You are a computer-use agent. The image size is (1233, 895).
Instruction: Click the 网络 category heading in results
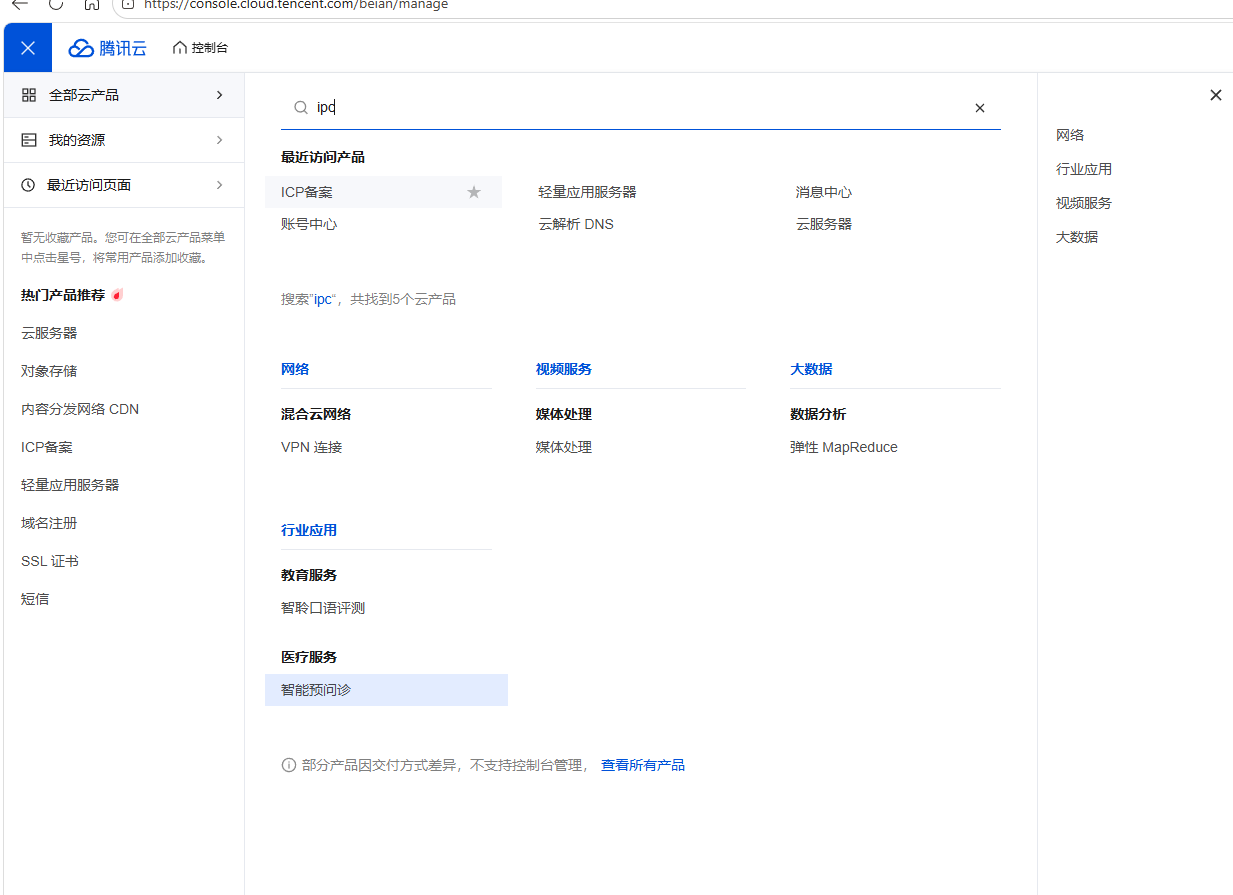[x=295, y=369]
